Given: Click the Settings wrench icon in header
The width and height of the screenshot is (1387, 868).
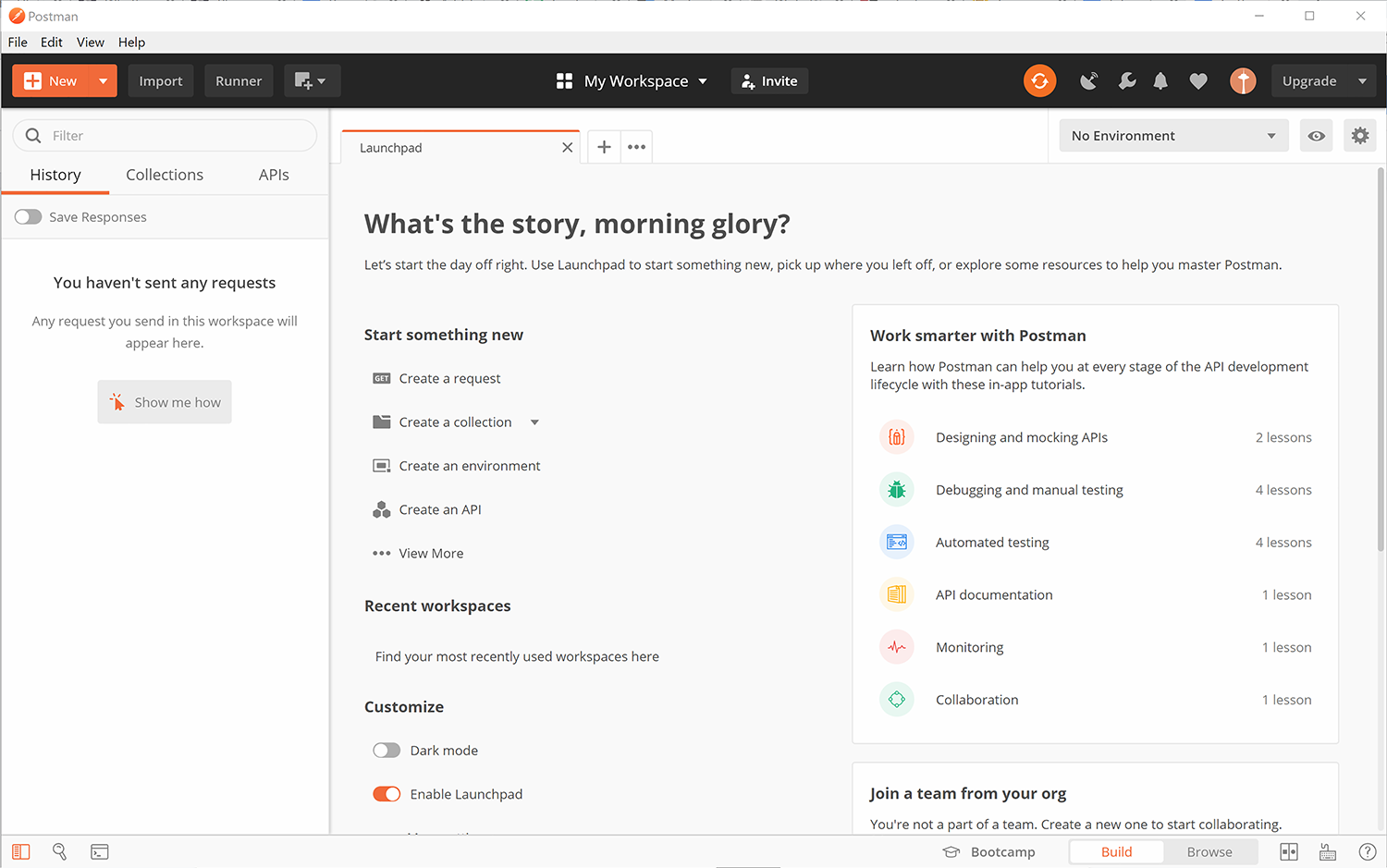Looking at the screenshot, I should point(1126,80).
